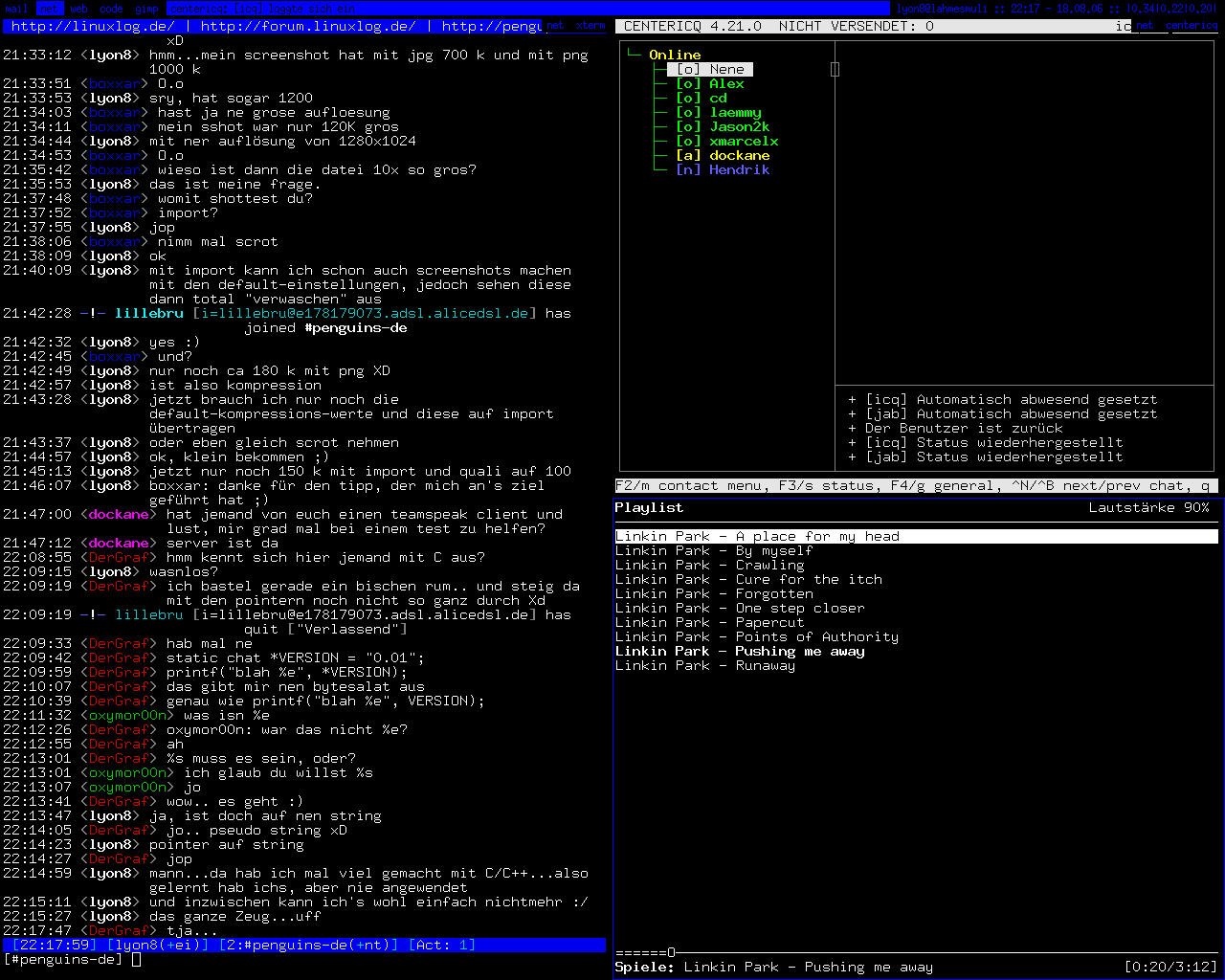
Task: Switch to the mail workspace tag
Action: coord(16,9)
